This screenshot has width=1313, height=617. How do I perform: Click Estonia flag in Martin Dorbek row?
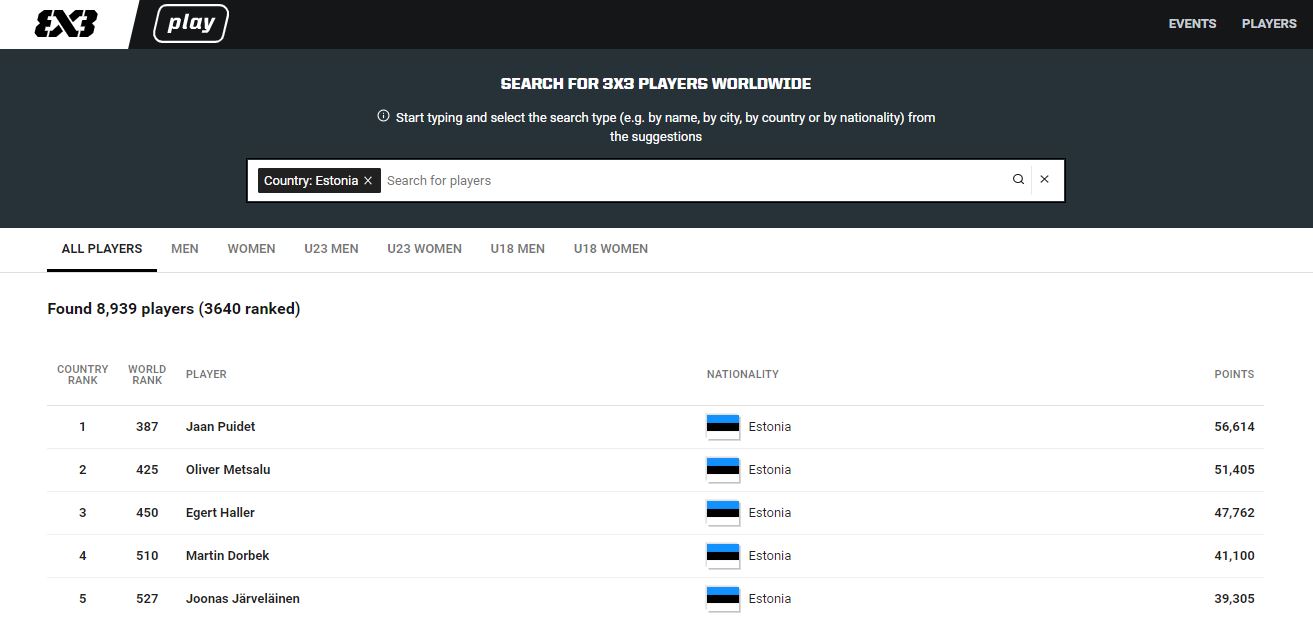pos(722,555)
